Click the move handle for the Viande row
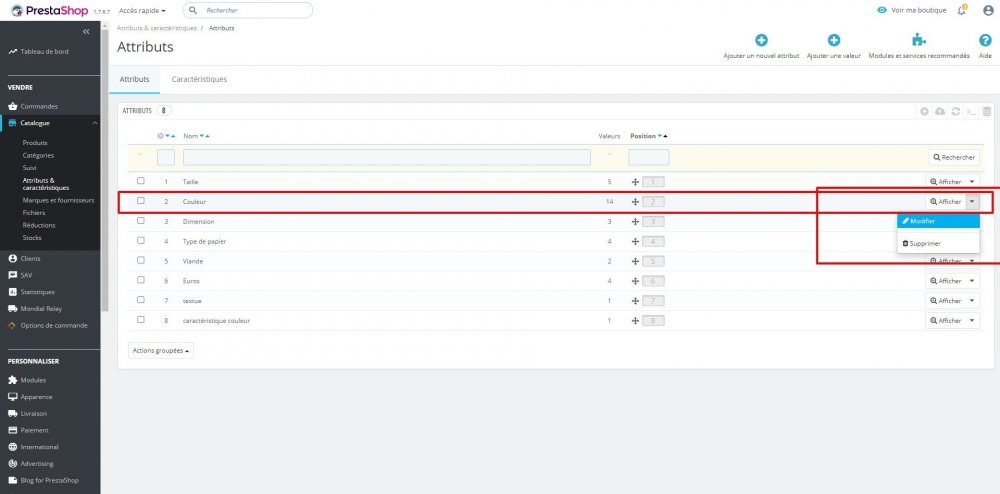1000x494 pixels. (635, 261)
